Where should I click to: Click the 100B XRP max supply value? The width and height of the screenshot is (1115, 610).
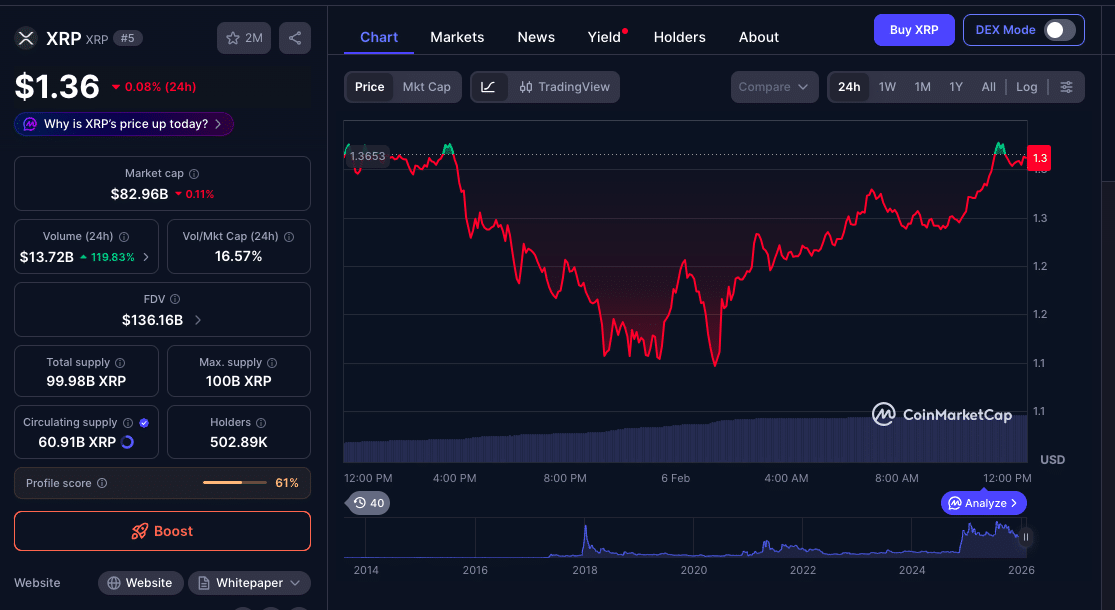point(238,381)
